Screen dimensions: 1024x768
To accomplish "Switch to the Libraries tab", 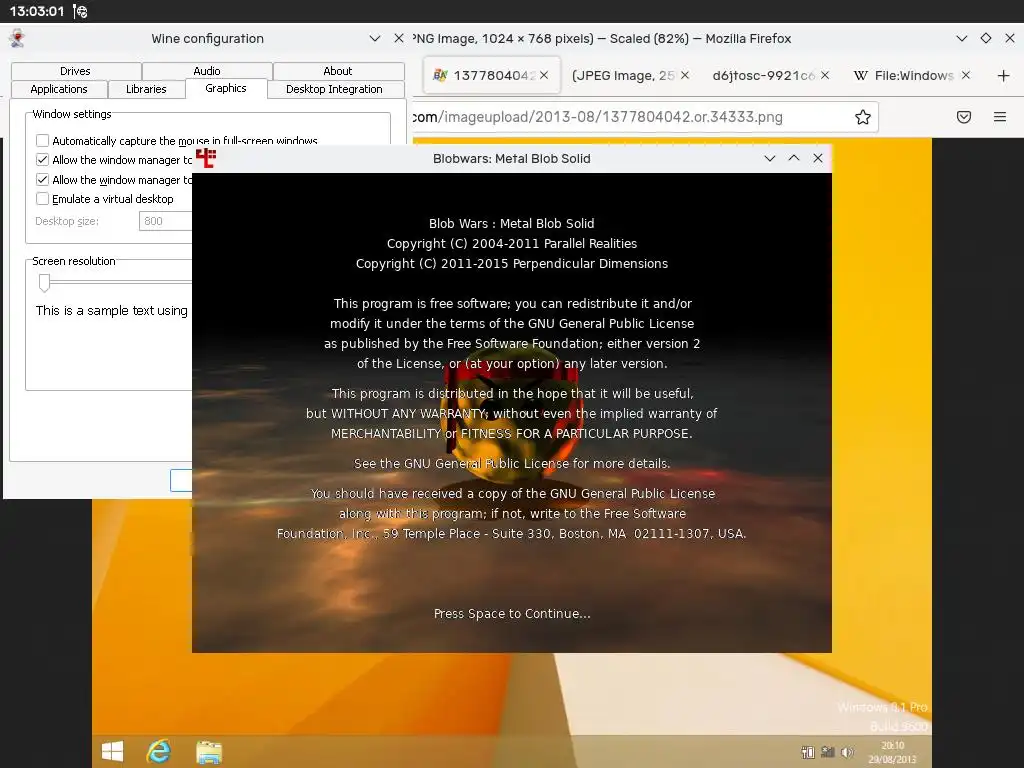I will point(146,89).
